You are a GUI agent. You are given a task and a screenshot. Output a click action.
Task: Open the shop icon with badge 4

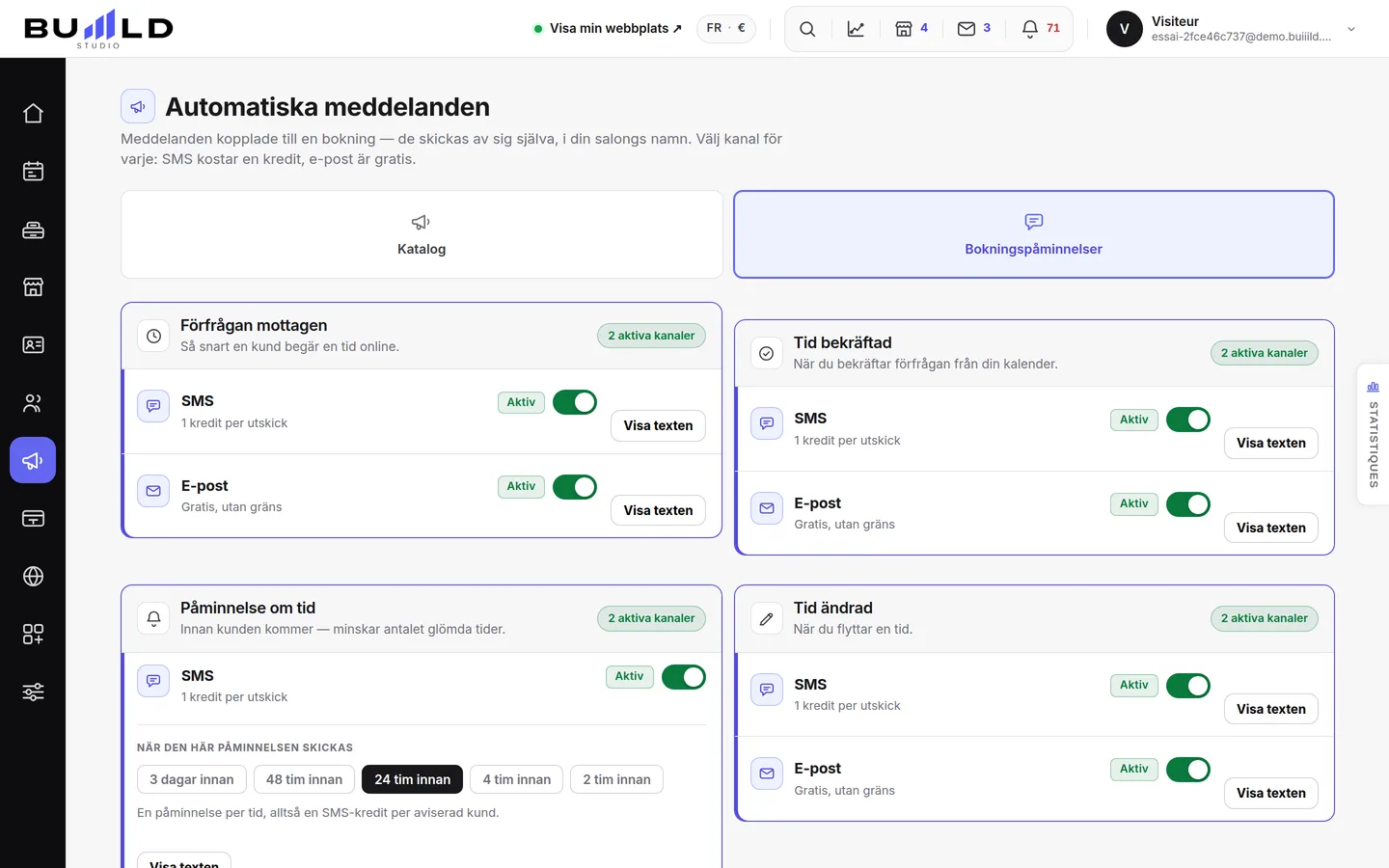(x=912, y=29)
